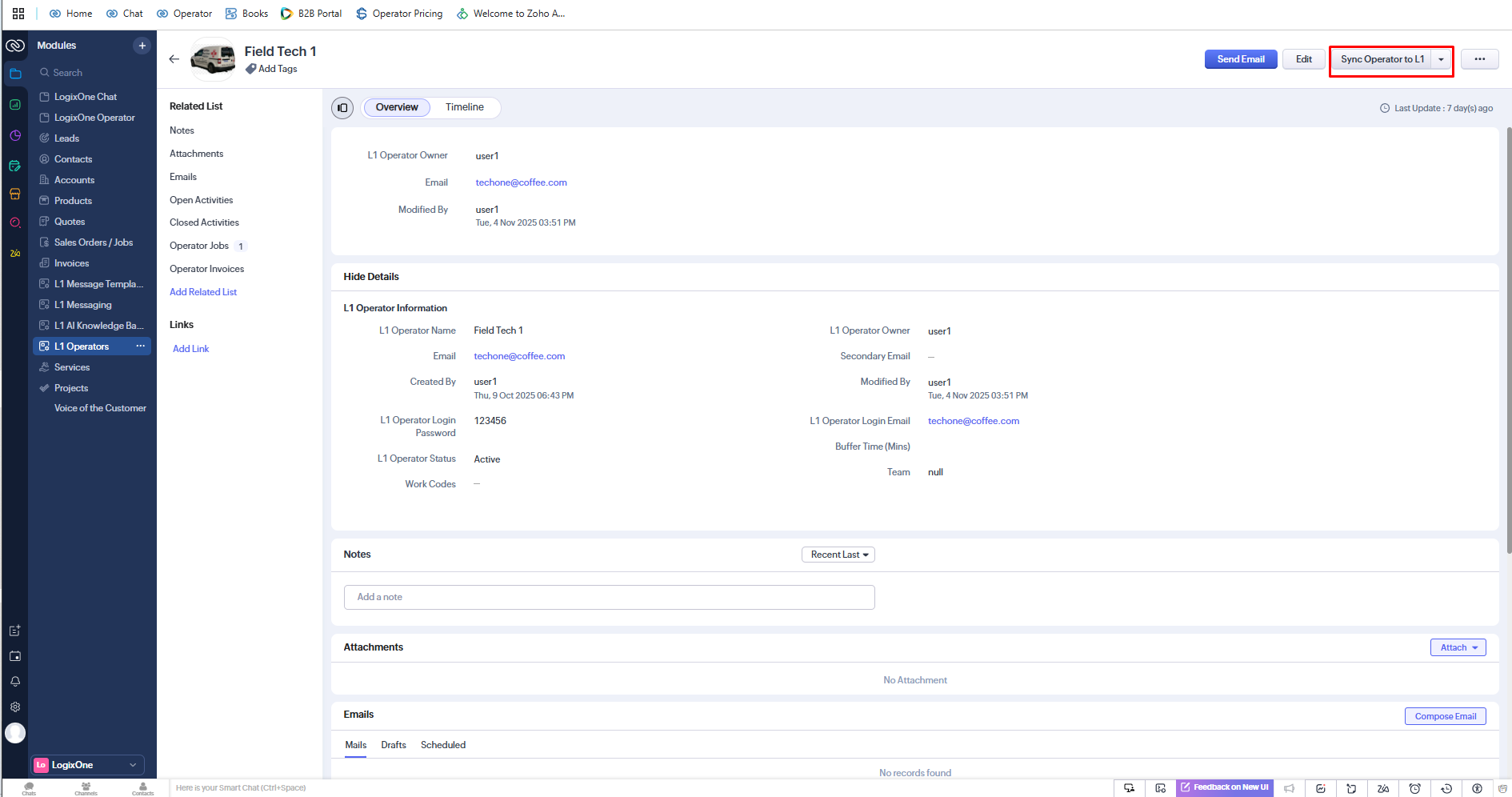
Task: Open the Recent Last notes sort dropdown
Action: [838, 555]
